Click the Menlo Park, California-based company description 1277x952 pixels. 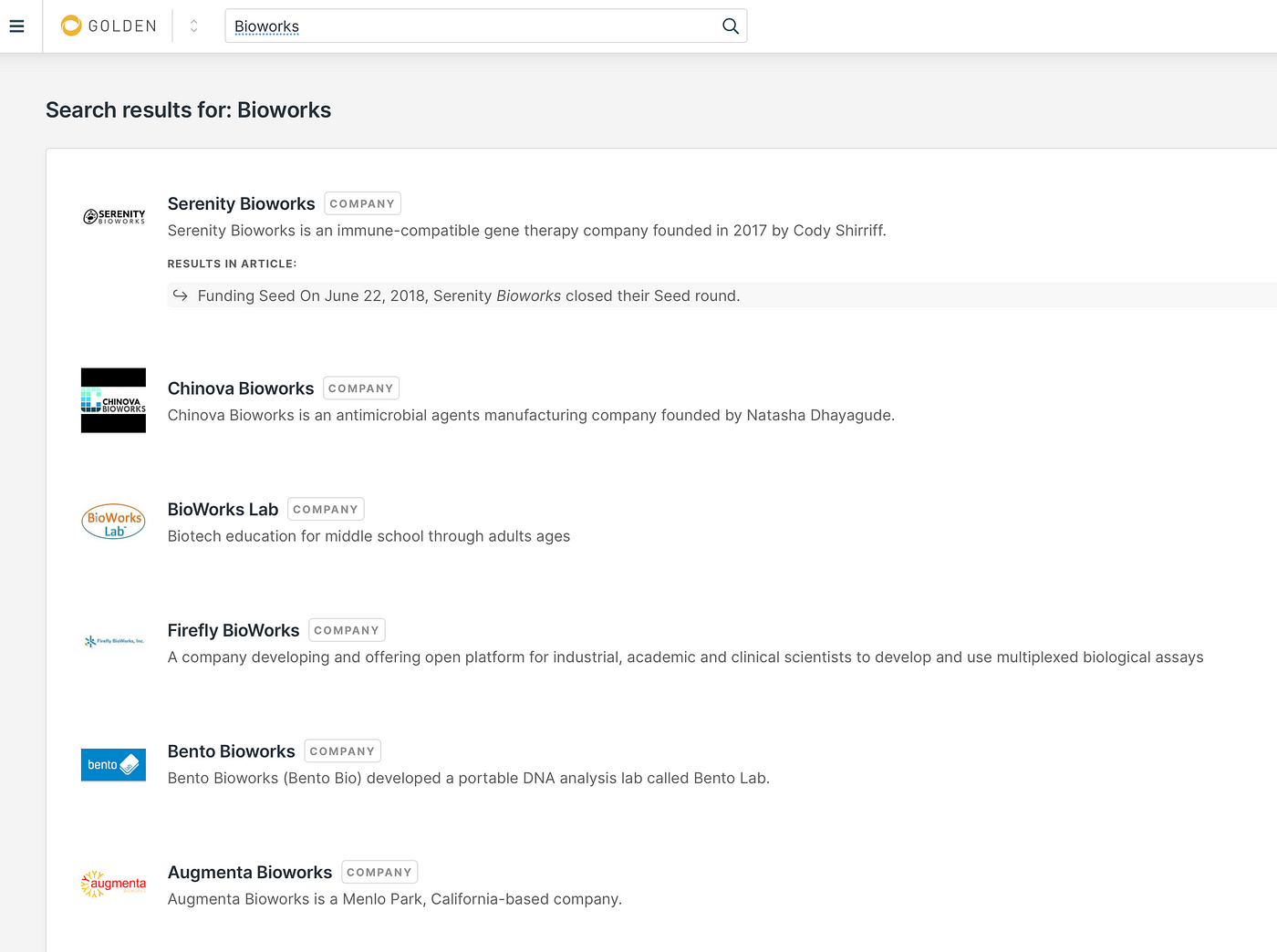click(395, 899)
